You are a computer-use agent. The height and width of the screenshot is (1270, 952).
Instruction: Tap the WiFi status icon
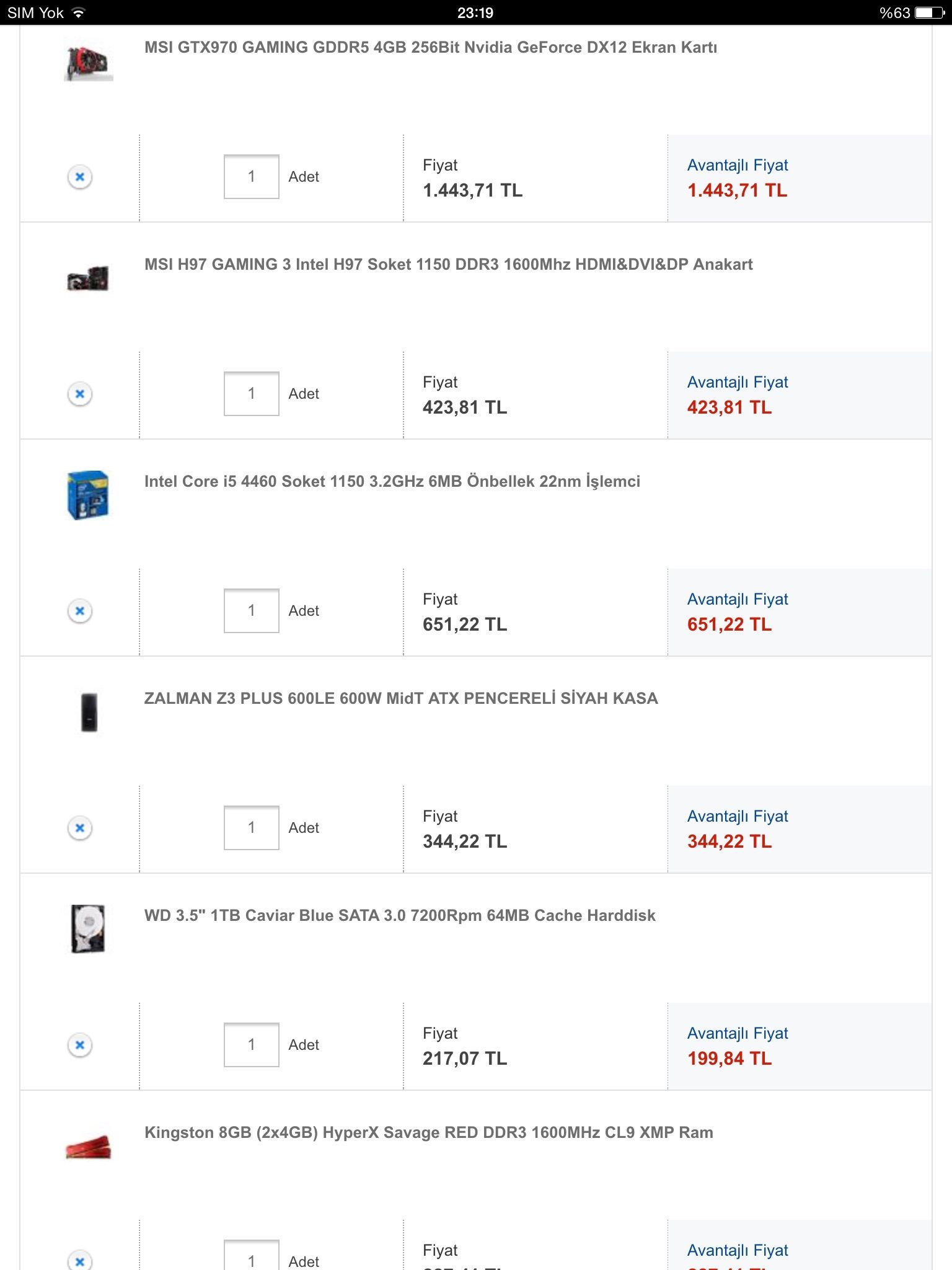78,12
